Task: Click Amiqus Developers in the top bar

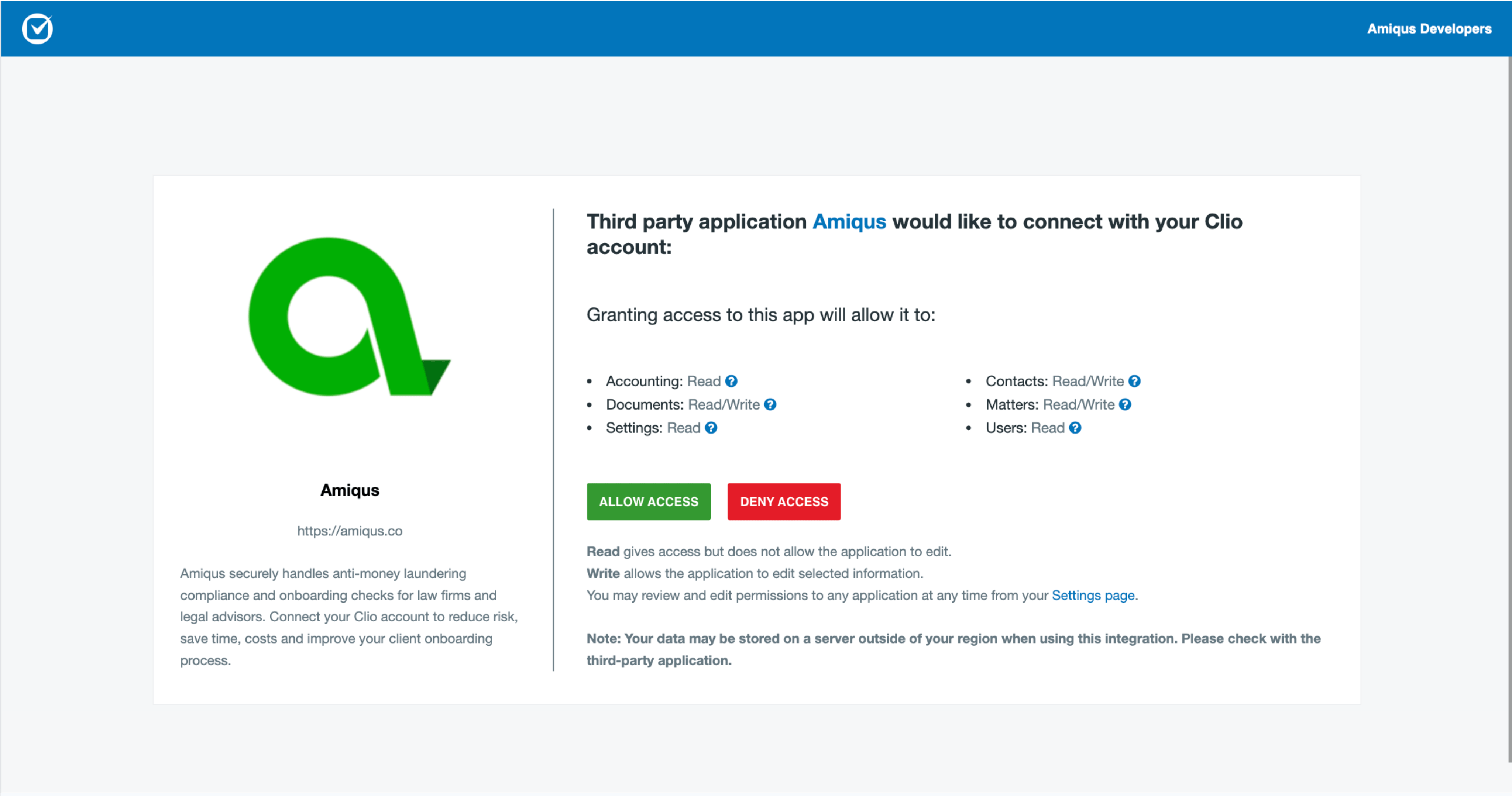Action: click(1429, 29)
